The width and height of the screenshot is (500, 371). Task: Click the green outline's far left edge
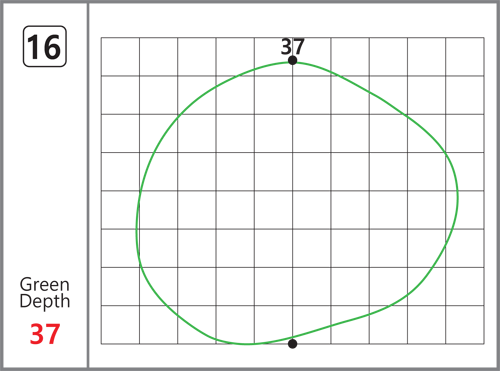(x=136, y=230)
